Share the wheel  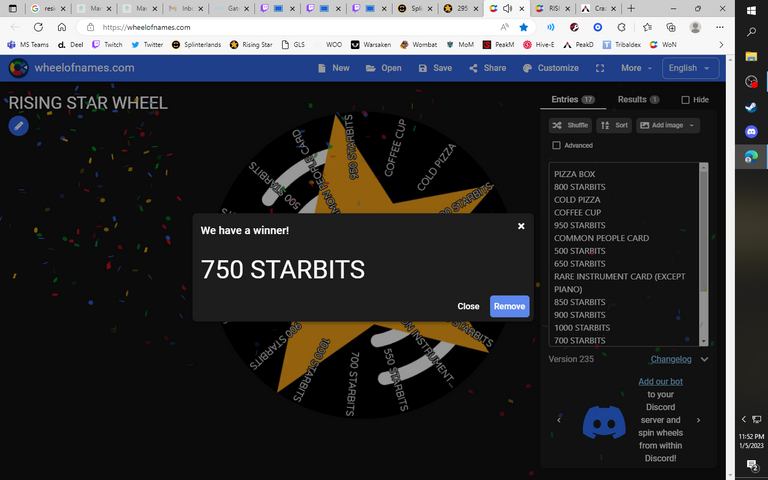coord(488,68)
